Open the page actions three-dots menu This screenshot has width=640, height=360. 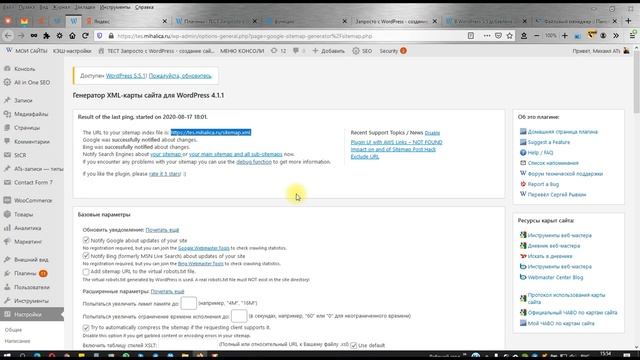tap(487, 36)
